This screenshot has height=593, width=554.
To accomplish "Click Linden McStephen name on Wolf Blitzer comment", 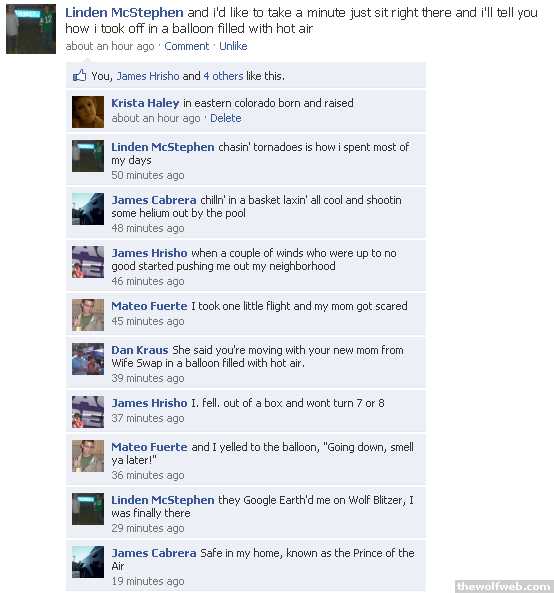I will click(x=163, y=500).
